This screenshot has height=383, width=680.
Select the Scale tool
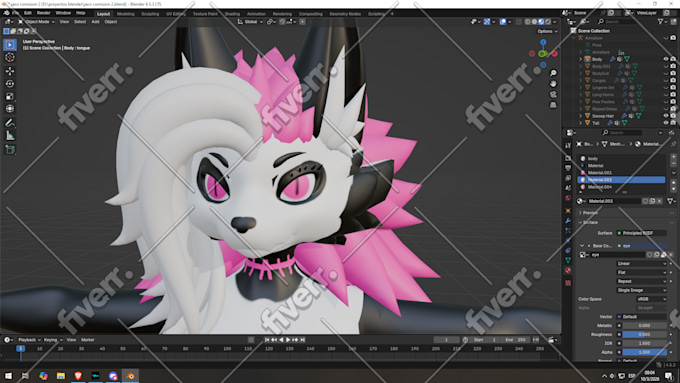[x=10, y=96]
